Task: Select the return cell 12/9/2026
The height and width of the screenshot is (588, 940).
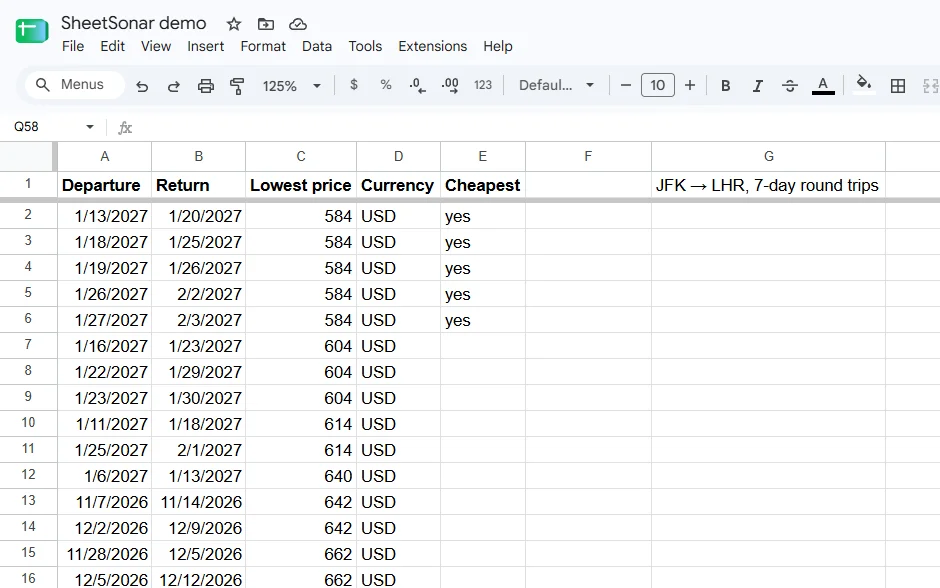Action: pyautogui.click(x=198, y=528)
